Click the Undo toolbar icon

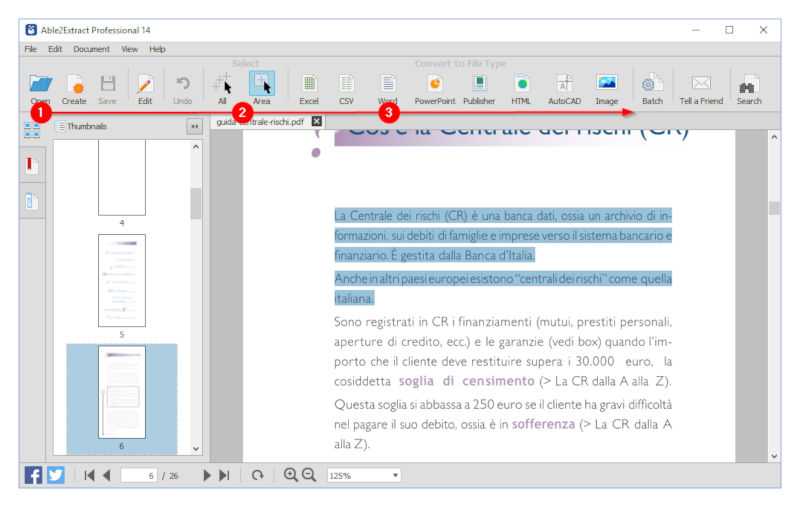click(183, 89)
